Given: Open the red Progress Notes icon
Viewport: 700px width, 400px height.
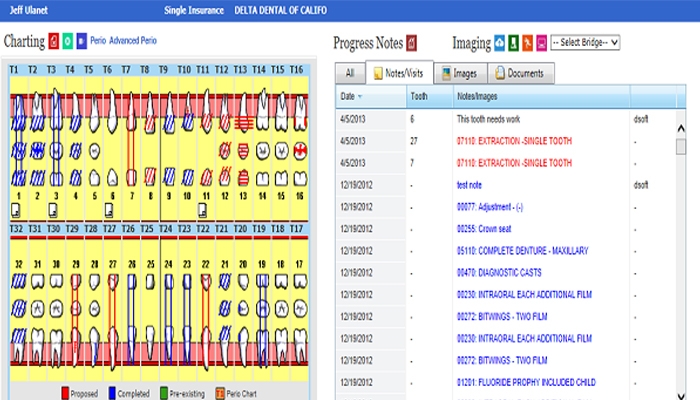Looking at the screenshot, I should 411,42.
